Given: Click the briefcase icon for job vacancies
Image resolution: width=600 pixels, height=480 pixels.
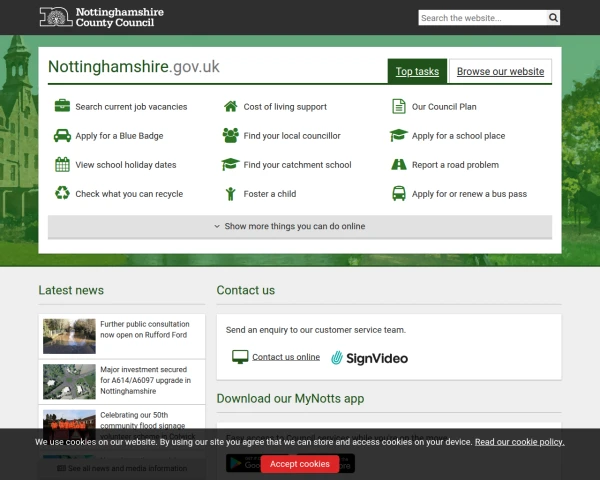Looking at the screenshot, I should pos(62,106).
